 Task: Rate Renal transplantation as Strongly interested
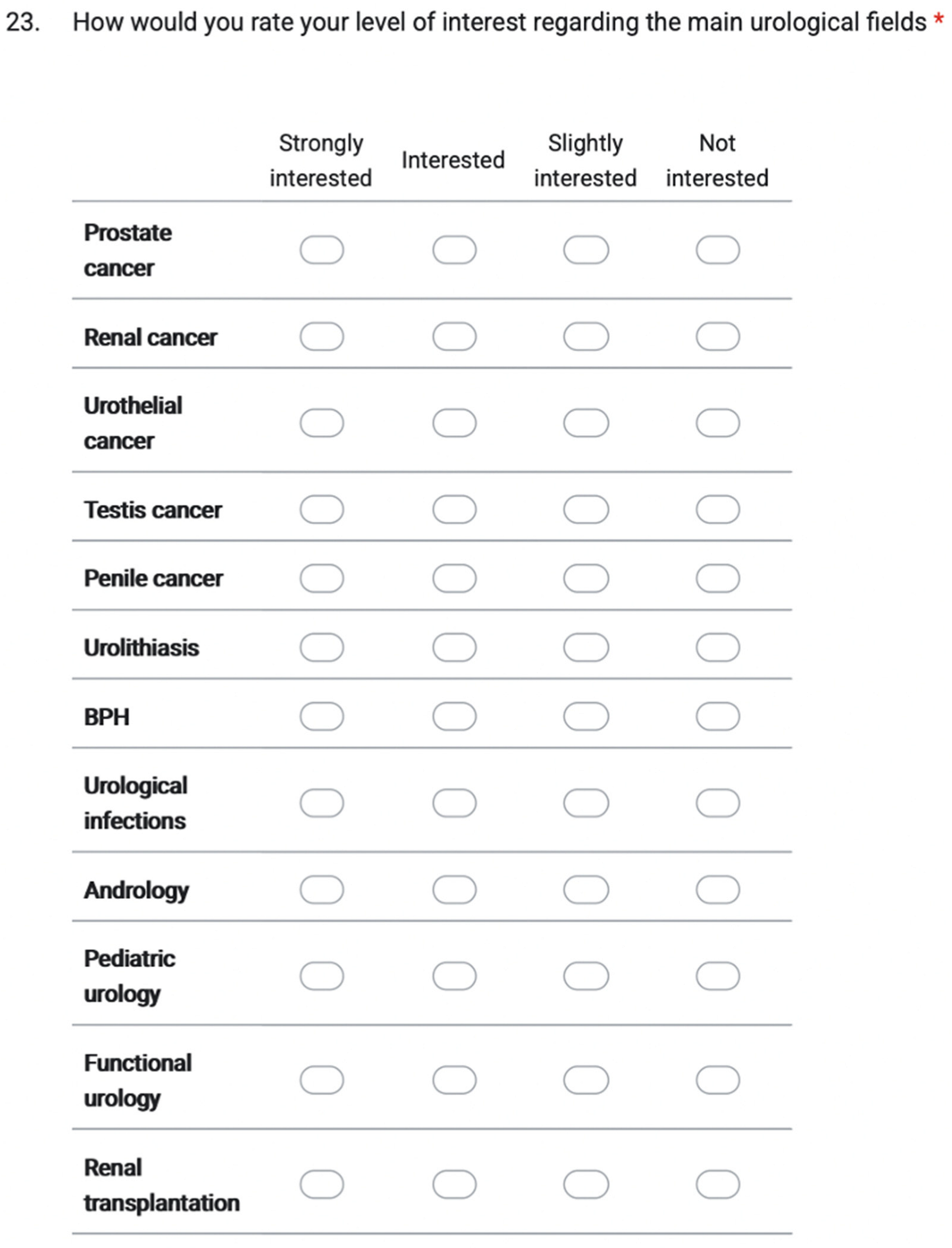pos(322,1184)
